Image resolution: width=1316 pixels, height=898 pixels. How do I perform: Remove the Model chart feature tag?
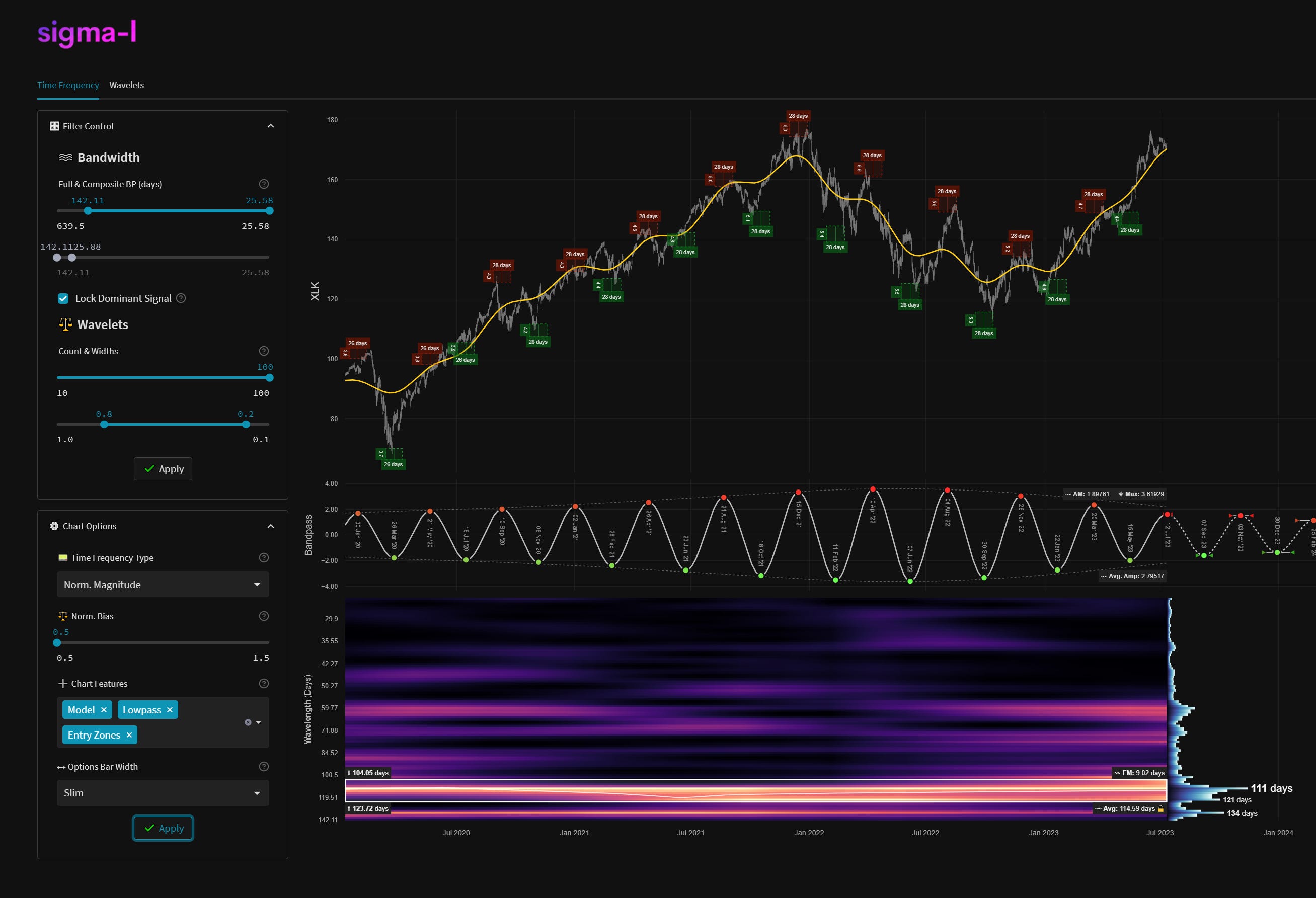point(104,710)
